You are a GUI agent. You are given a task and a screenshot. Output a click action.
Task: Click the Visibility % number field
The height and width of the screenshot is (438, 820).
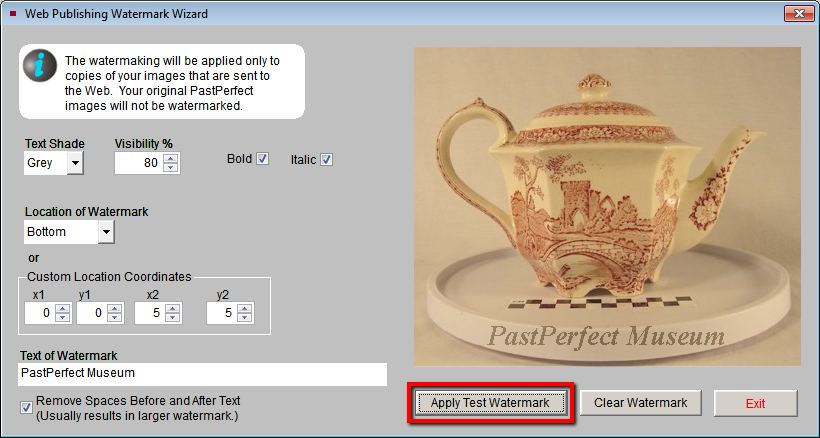click(138, 163)
